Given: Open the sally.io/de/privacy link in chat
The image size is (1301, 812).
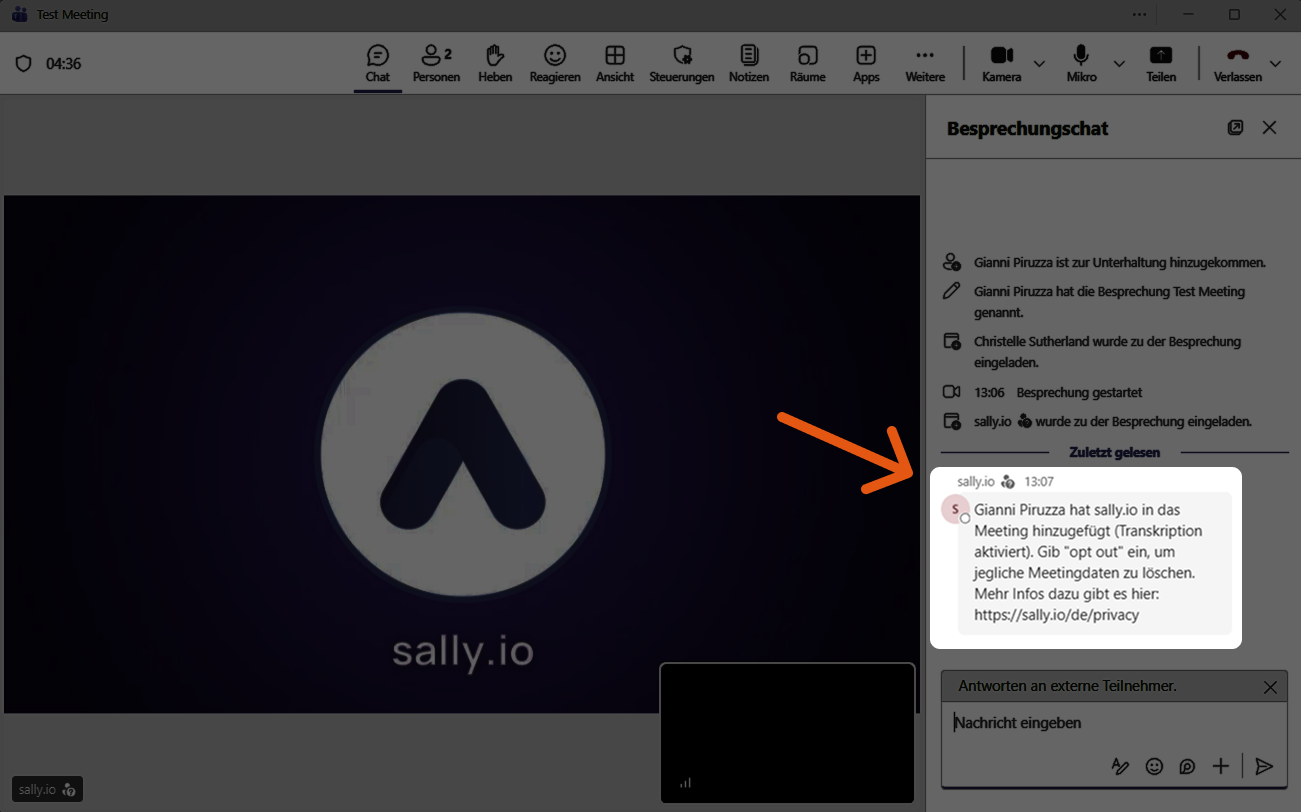Looking at the screenshot, I should click(x=1057, y=615).
